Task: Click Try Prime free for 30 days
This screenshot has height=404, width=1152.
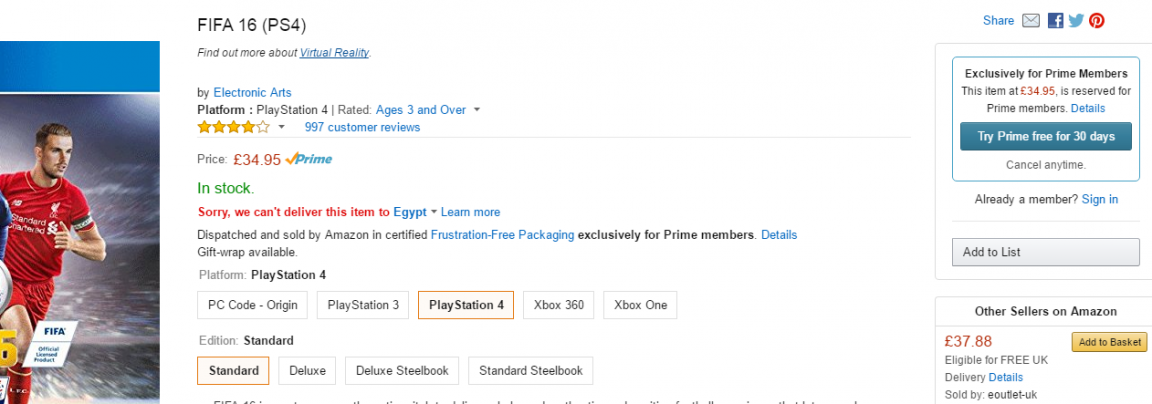Action: [x=1045, y=137]
